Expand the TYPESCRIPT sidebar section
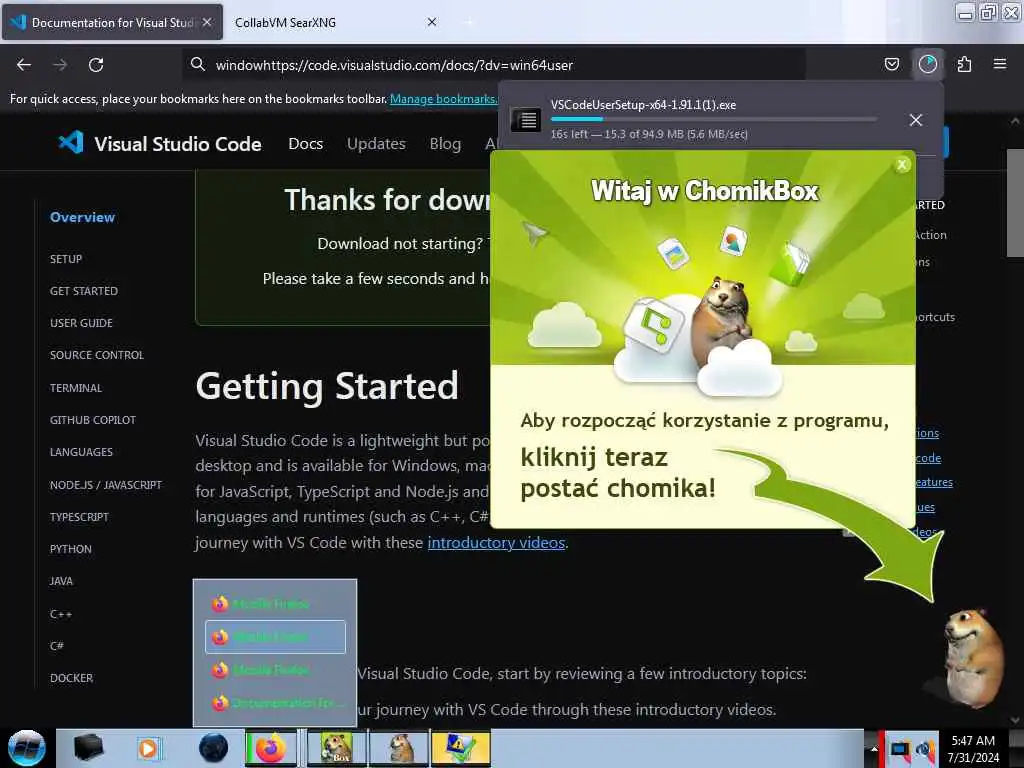The width and height of the screenshot is (1024, 768). click(x=79, y=517)
